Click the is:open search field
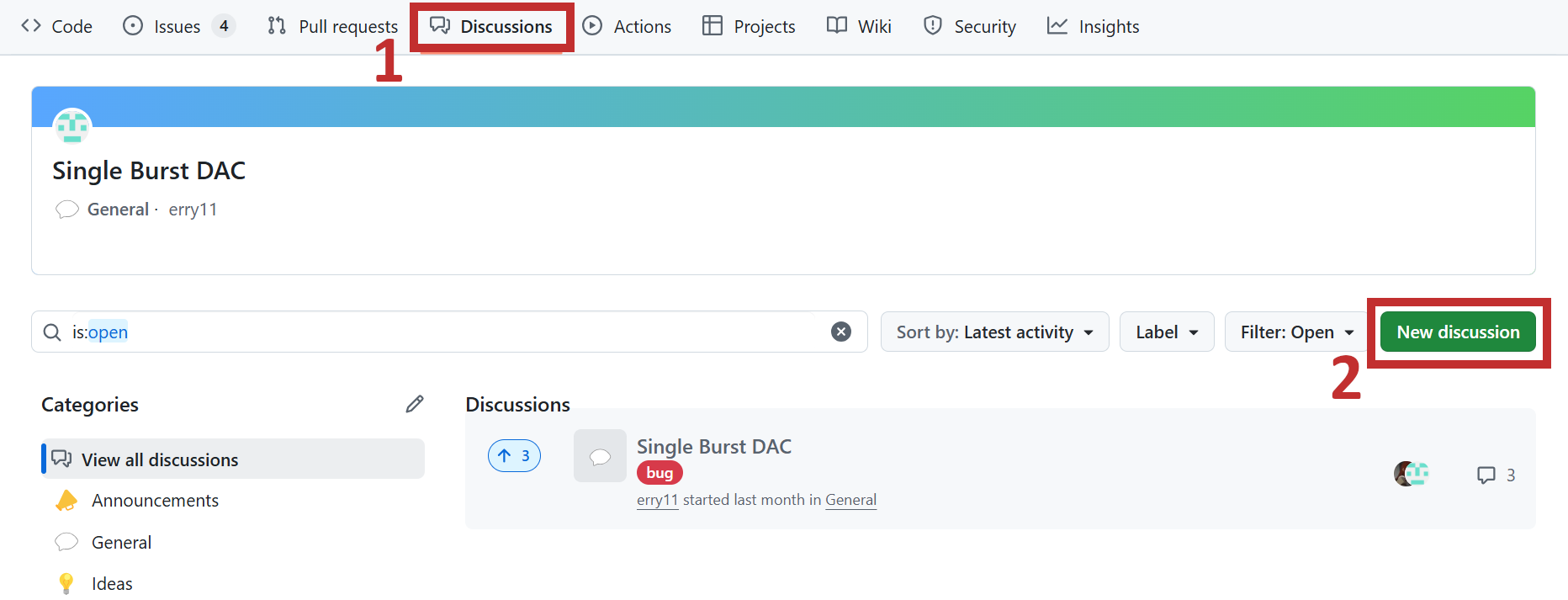This screenshot has height=600, width=1568. (437, 332)
